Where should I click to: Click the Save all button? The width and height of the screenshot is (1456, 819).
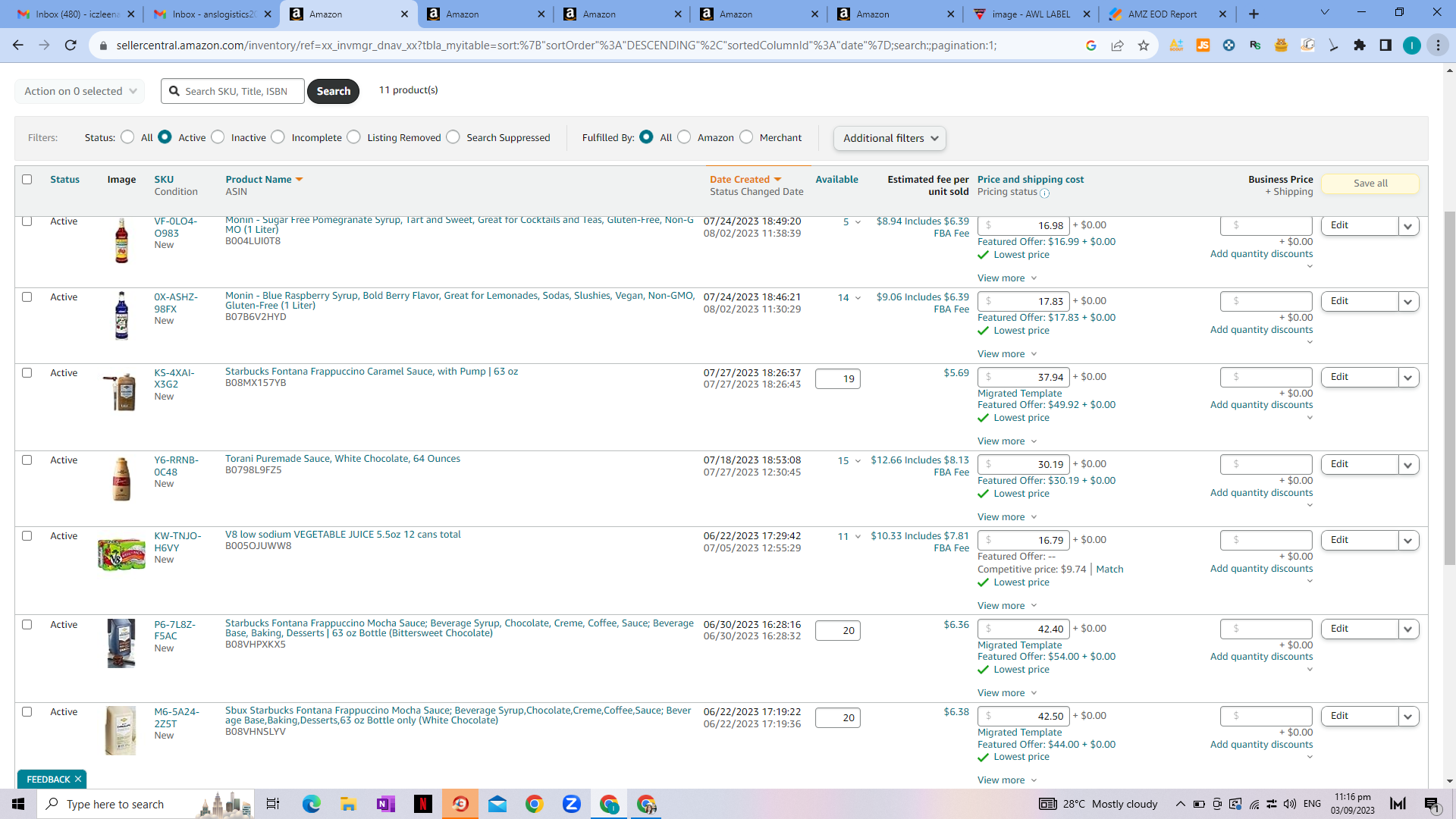click(x=1370, y=184)
